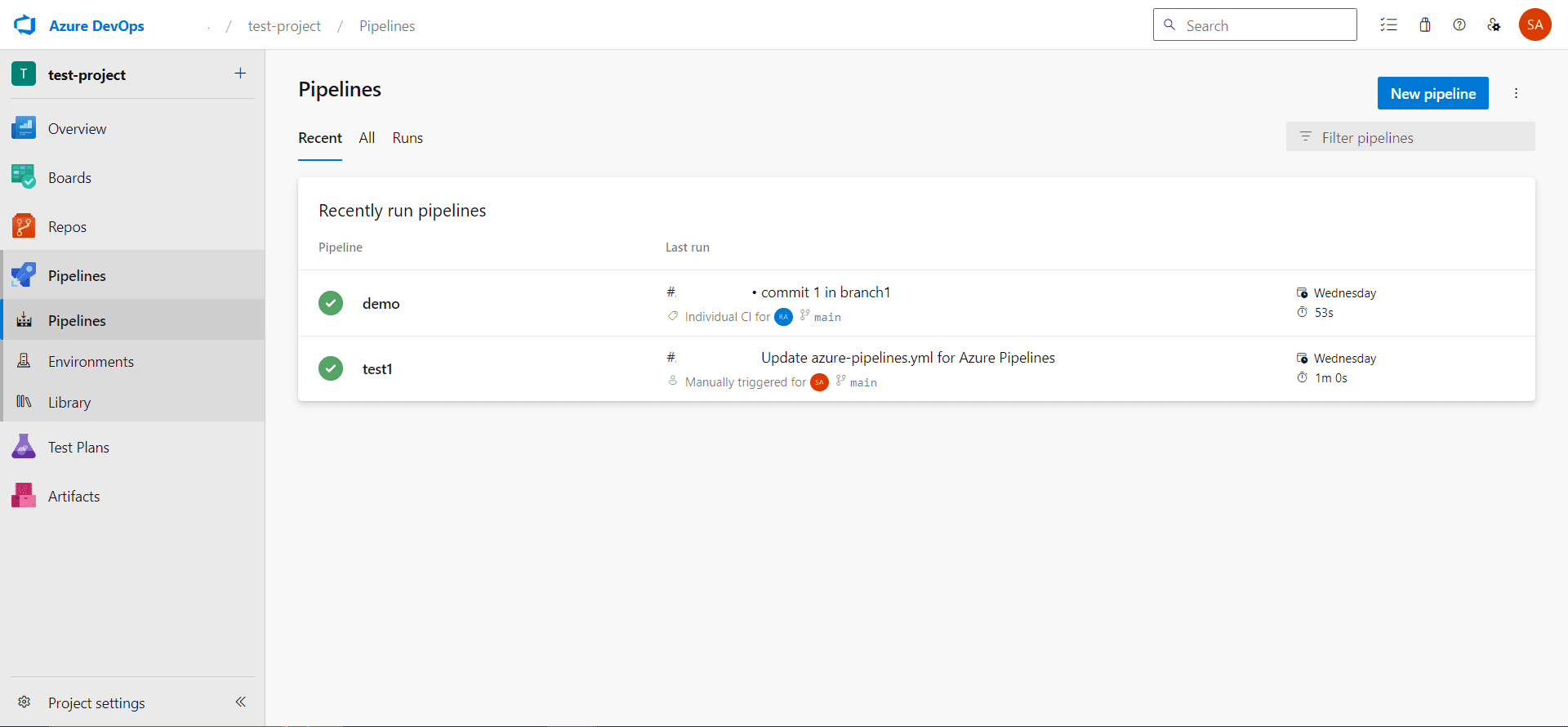The height and width of the screenshot is (727, 1568).
Task: Click the Azure DevOps logo icon
Action: [x=25, y=25]
